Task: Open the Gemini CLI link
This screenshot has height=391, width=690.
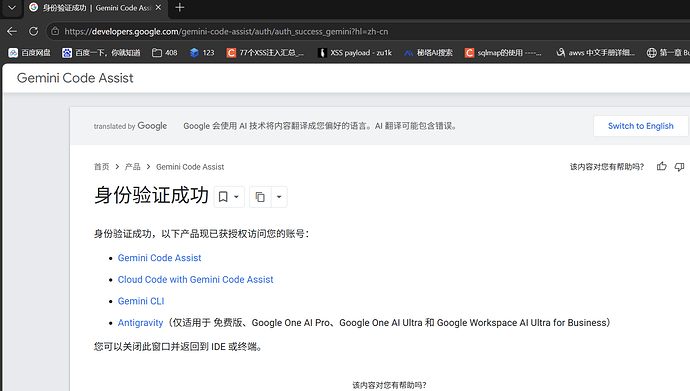Action: point(141,301)
